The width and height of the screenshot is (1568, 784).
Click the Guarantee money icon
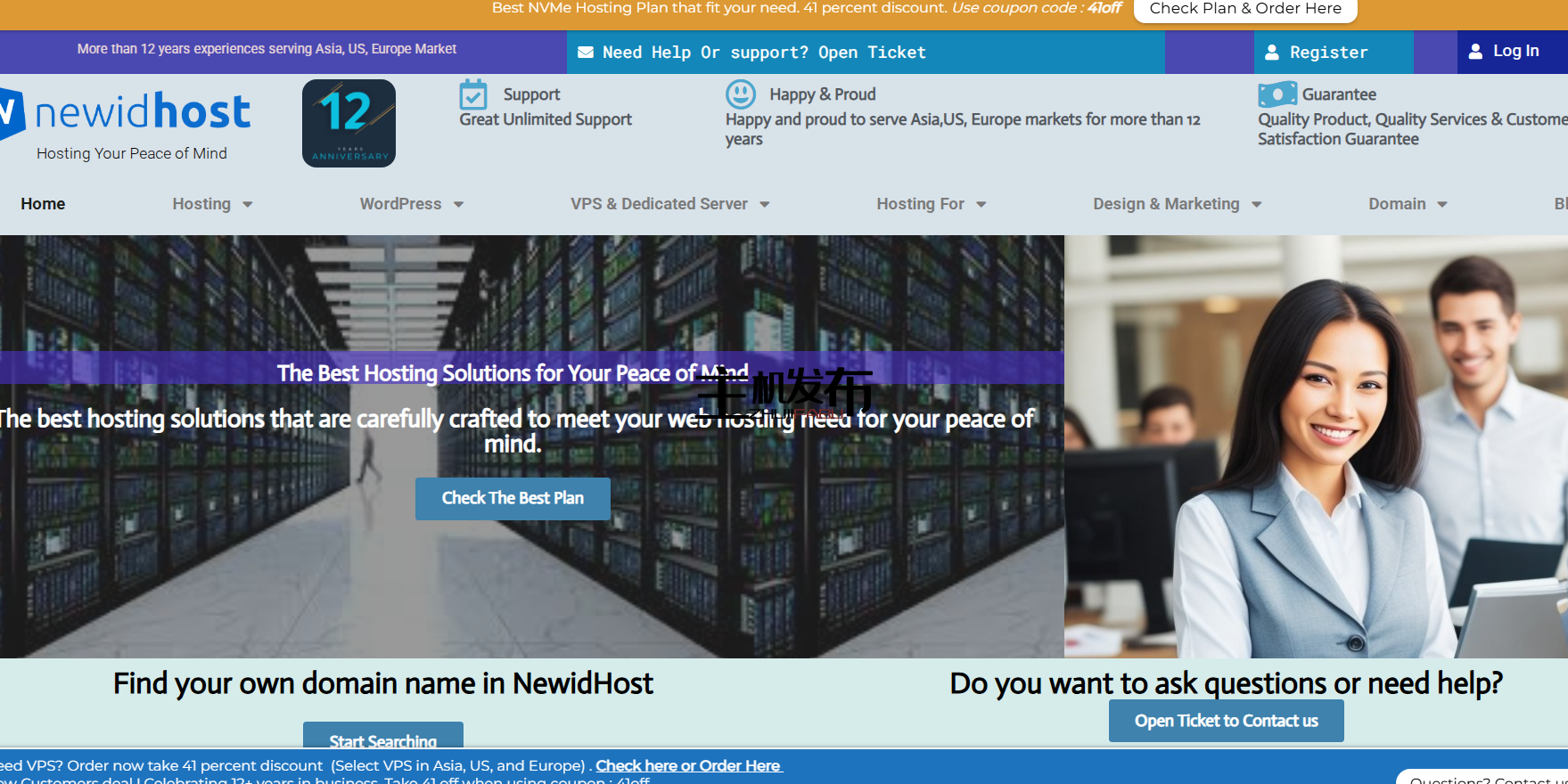[1277, 94]
